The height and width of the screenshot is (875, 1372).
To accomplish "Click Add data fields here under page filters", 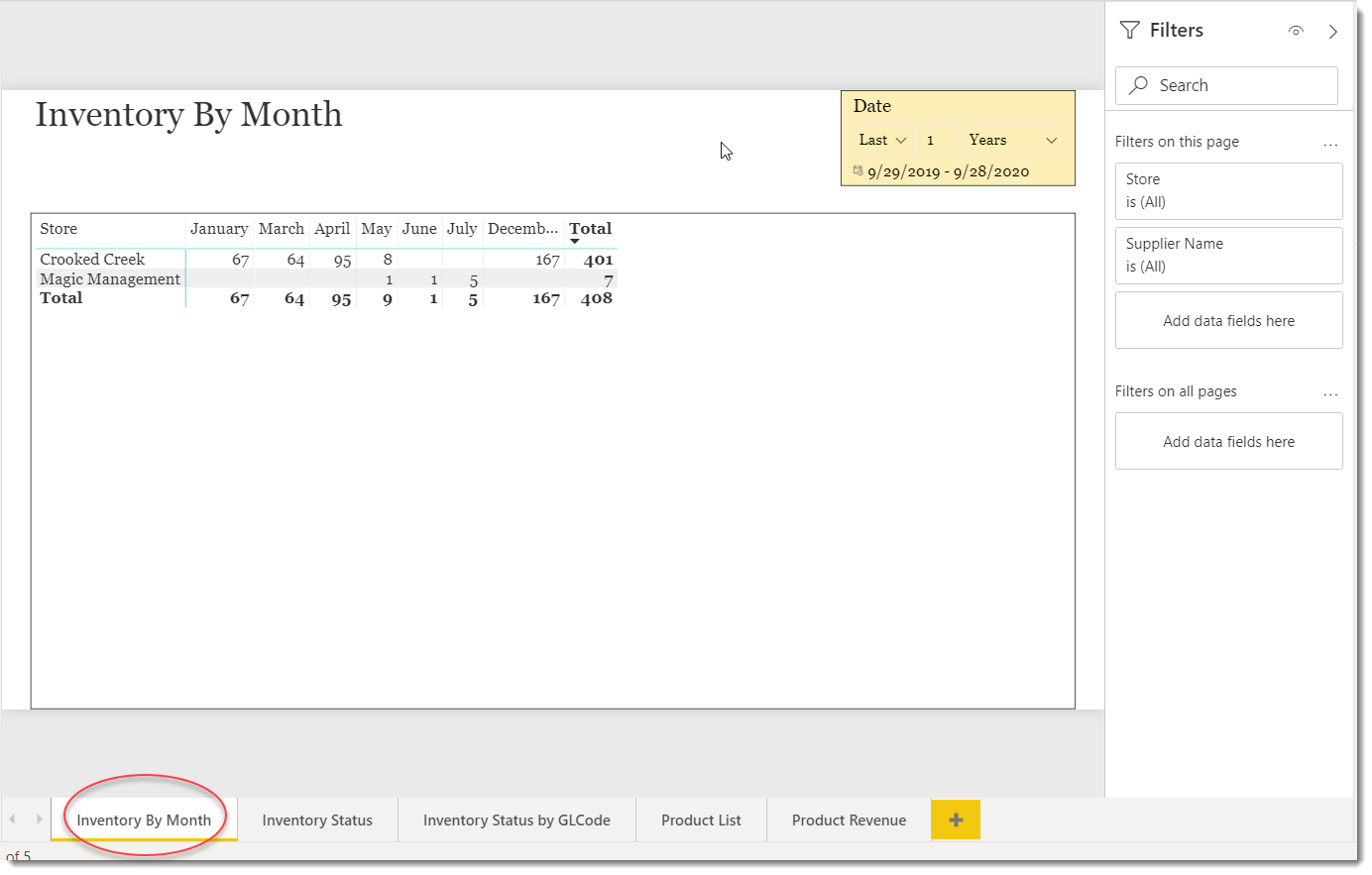I will (1228, 320).
